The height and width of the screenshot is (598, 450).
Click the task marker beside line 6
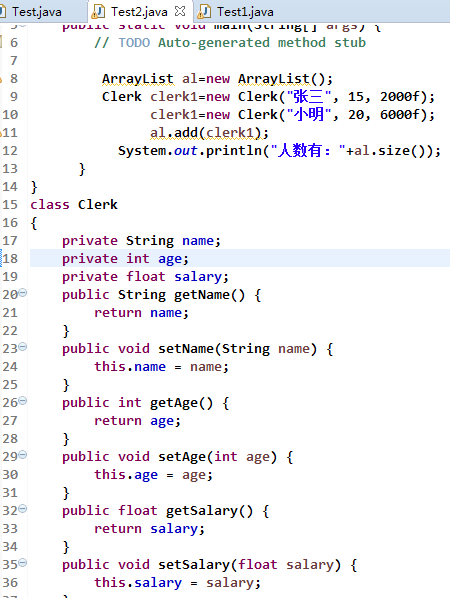[x=1, y=42]
